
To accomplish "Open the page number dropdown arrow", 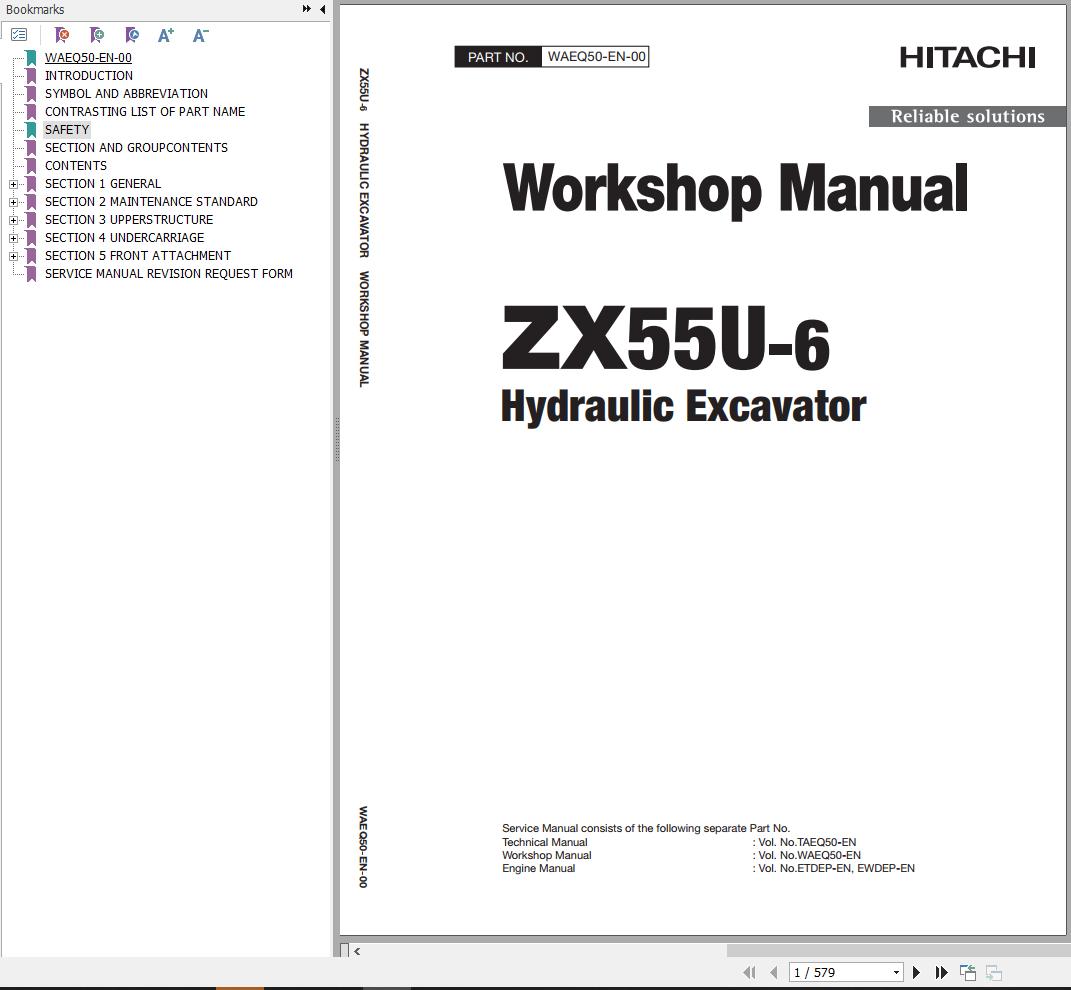I will [896, 972].
